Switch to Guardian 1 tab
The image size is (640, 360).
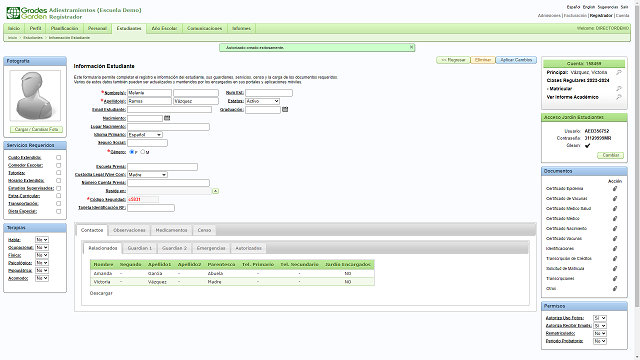140,248
